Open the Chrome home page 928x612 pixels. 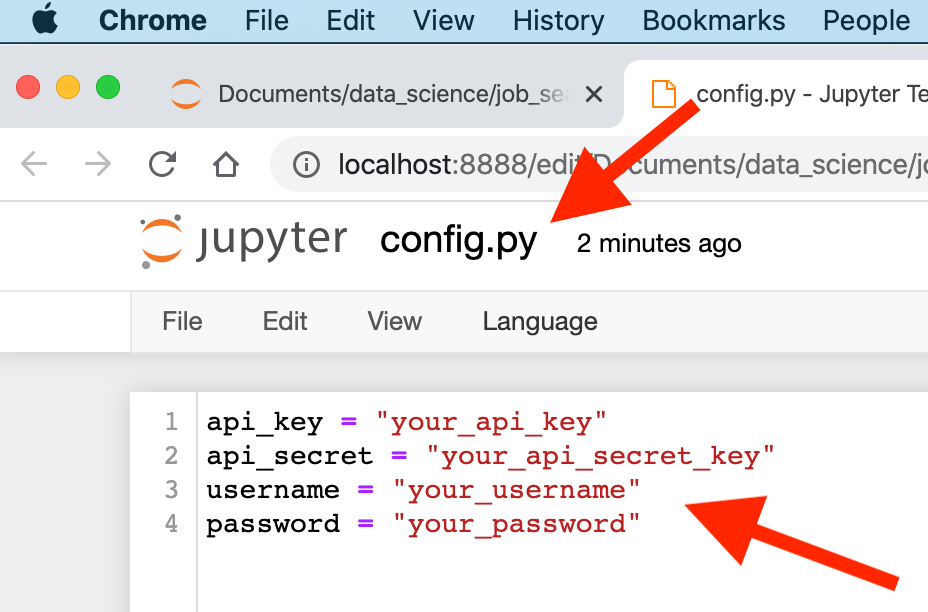[x=224, y=165]
